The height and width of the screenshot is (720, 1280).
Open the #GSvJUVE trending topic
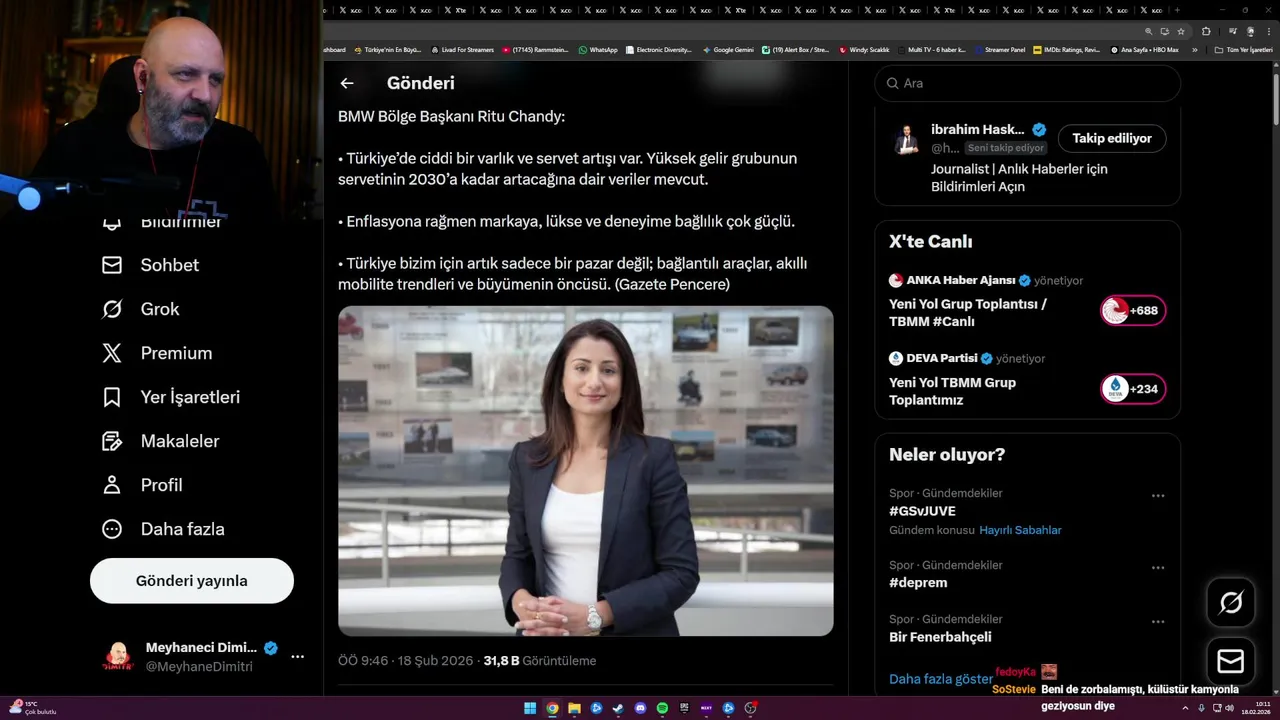coord(922,511)
